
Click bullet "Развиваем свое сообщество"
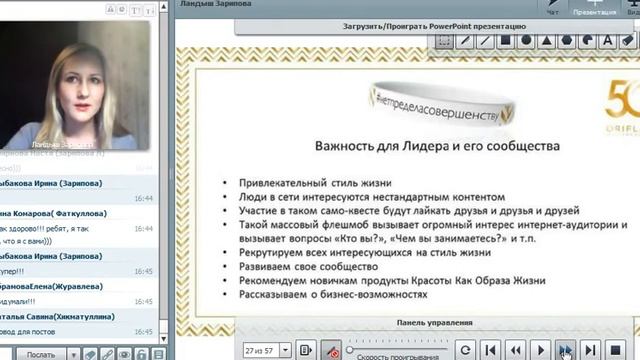[x=308, y=267]
